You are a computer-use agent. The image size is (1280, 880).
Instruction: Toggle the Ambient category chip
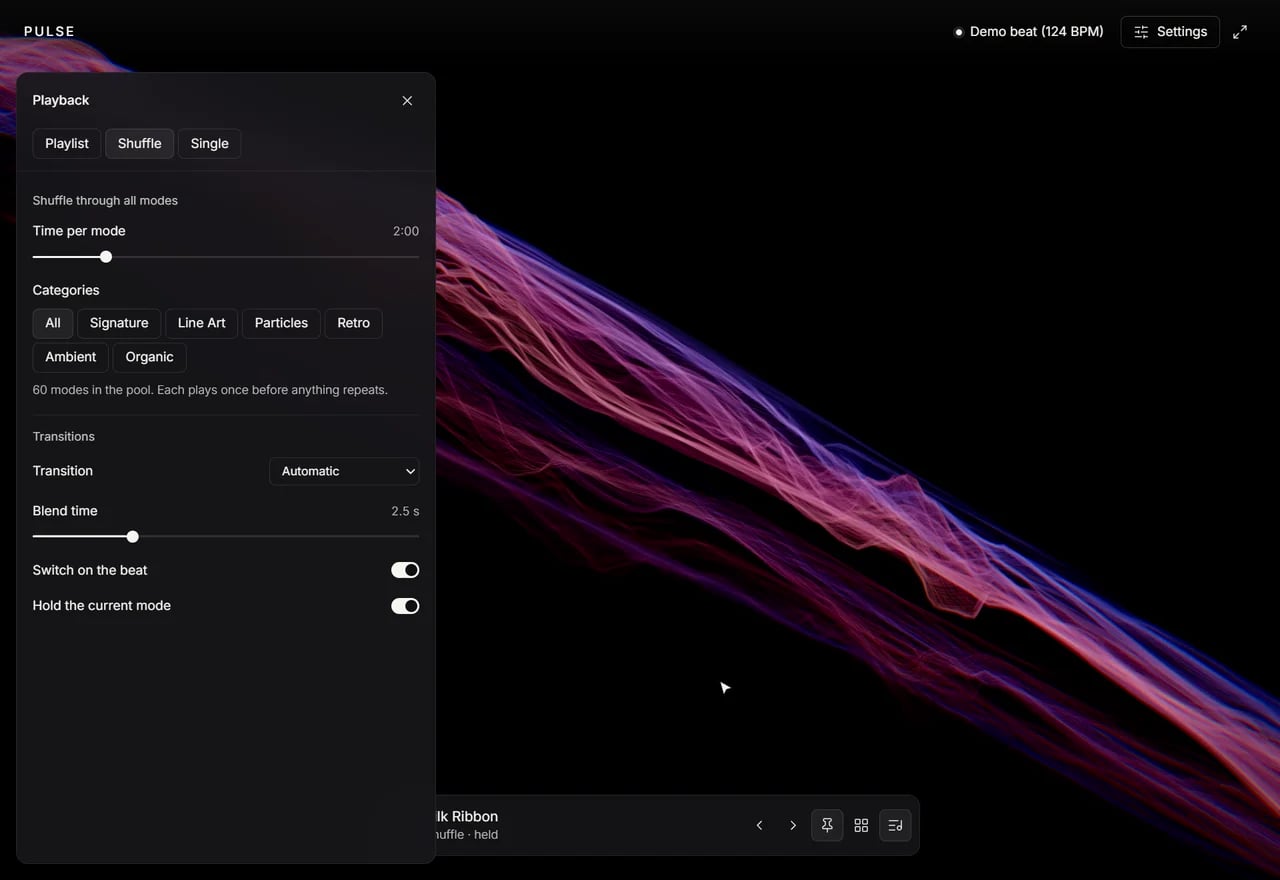click(x=71, y=357)
